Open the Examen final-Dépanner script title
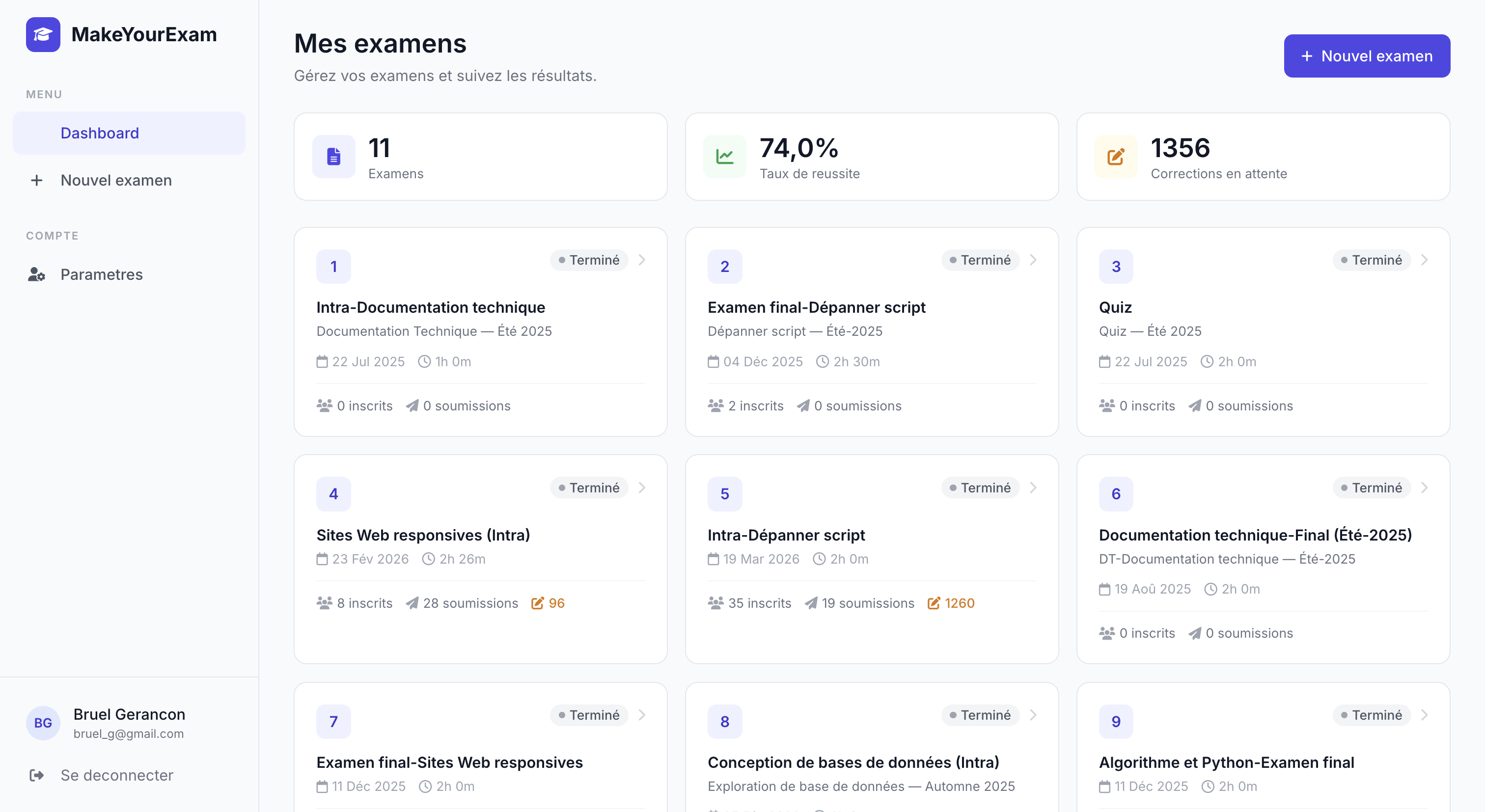The width and height of the screenshot is (1485, 812). [x=816, y=307]
